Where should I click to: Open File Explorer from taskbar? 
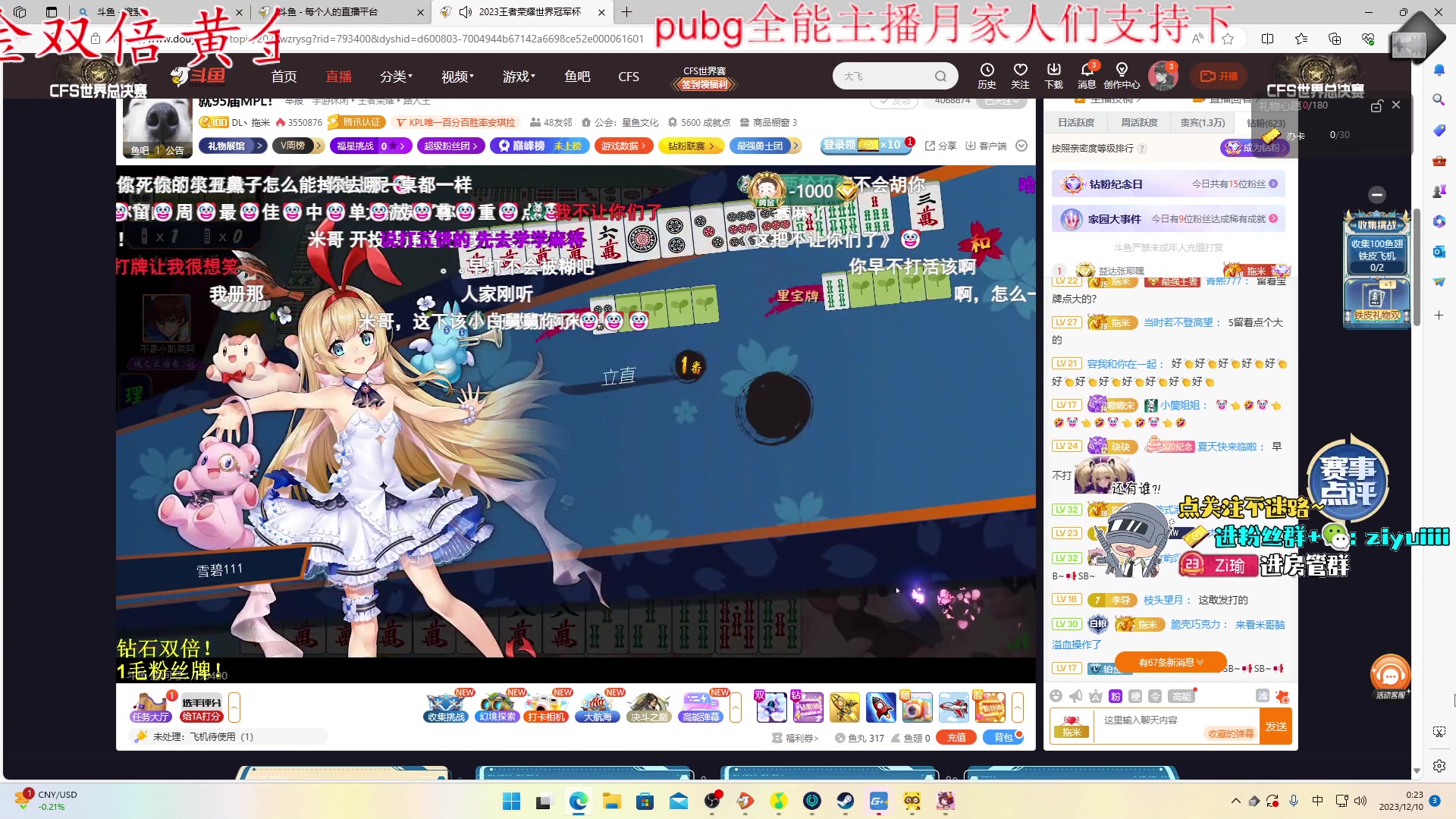tap(611, 801)
